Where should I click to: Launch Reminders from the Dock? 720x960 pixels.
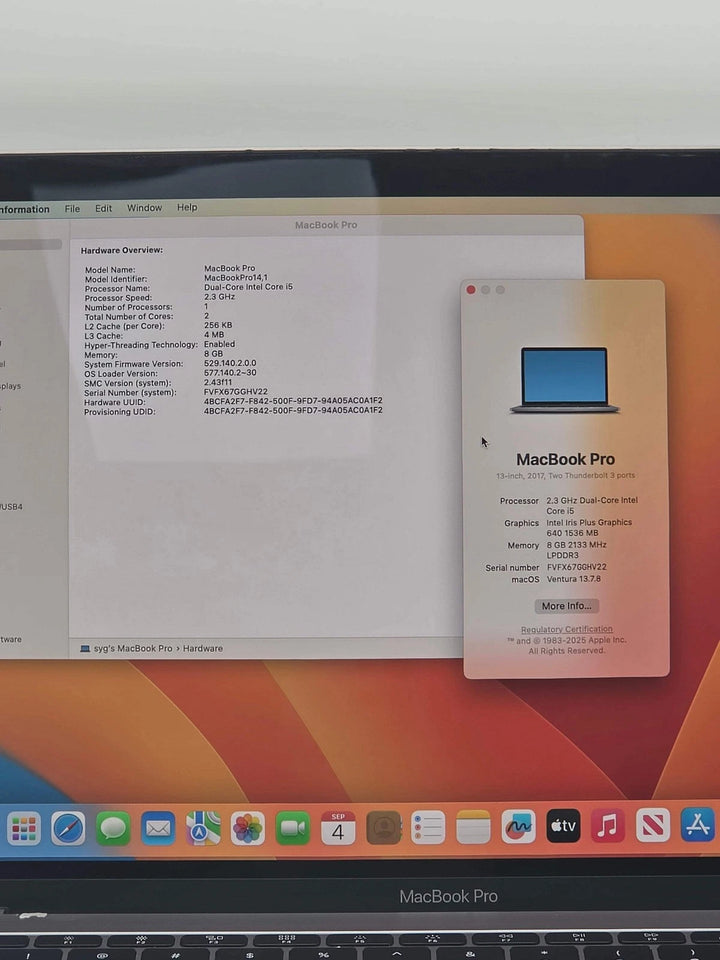click(x=428, y=828)
